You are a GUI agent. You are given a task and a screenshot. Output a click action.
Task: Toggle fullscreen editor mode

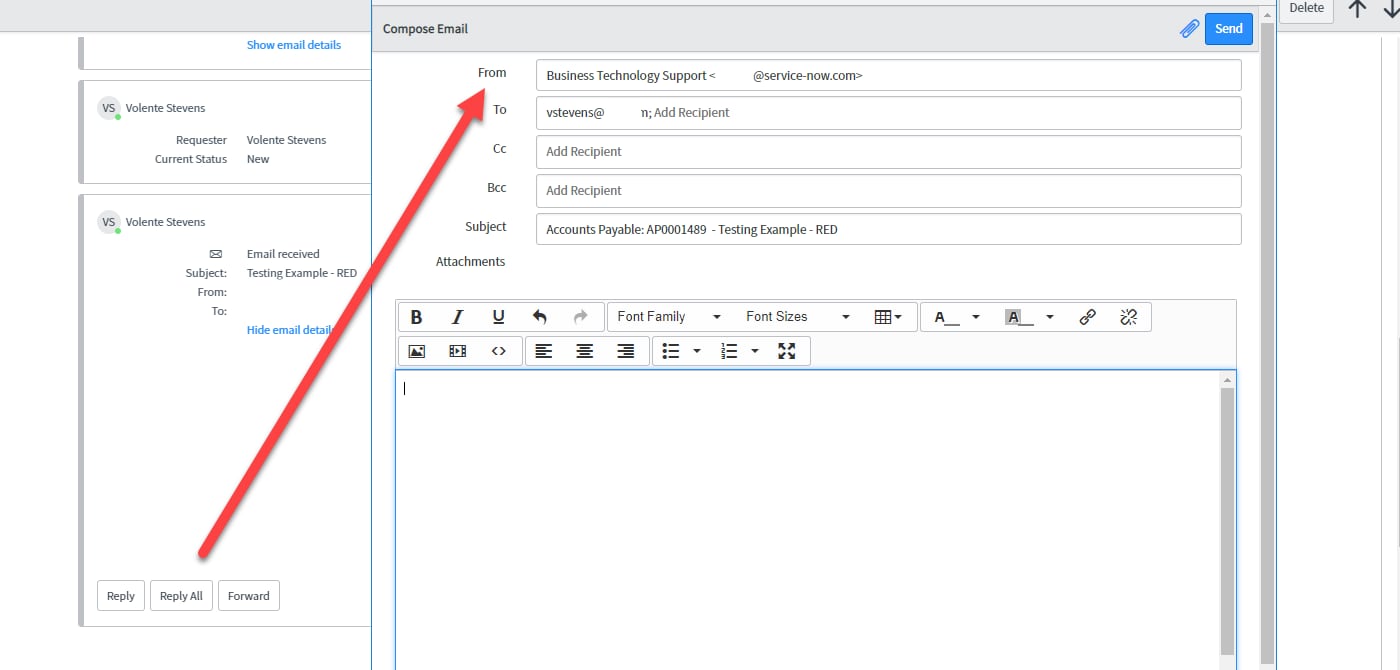(787, 351)
